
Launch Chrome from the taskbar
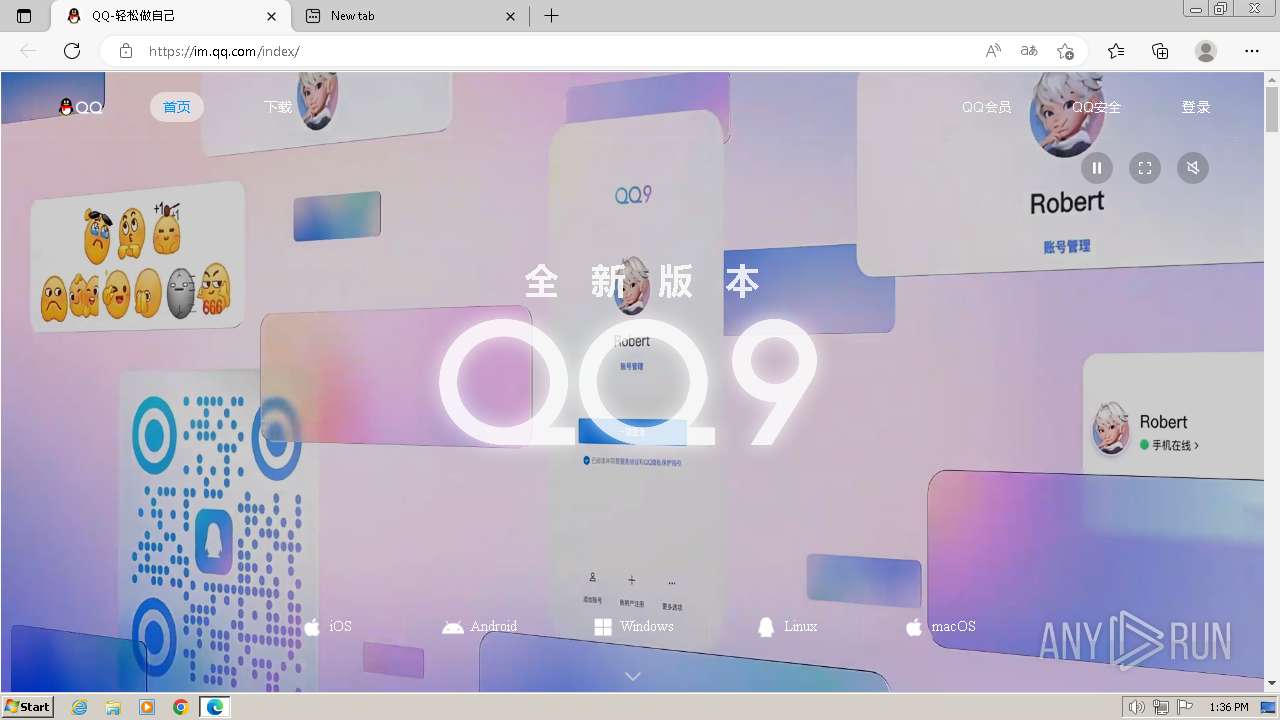[x=181, y=707]
